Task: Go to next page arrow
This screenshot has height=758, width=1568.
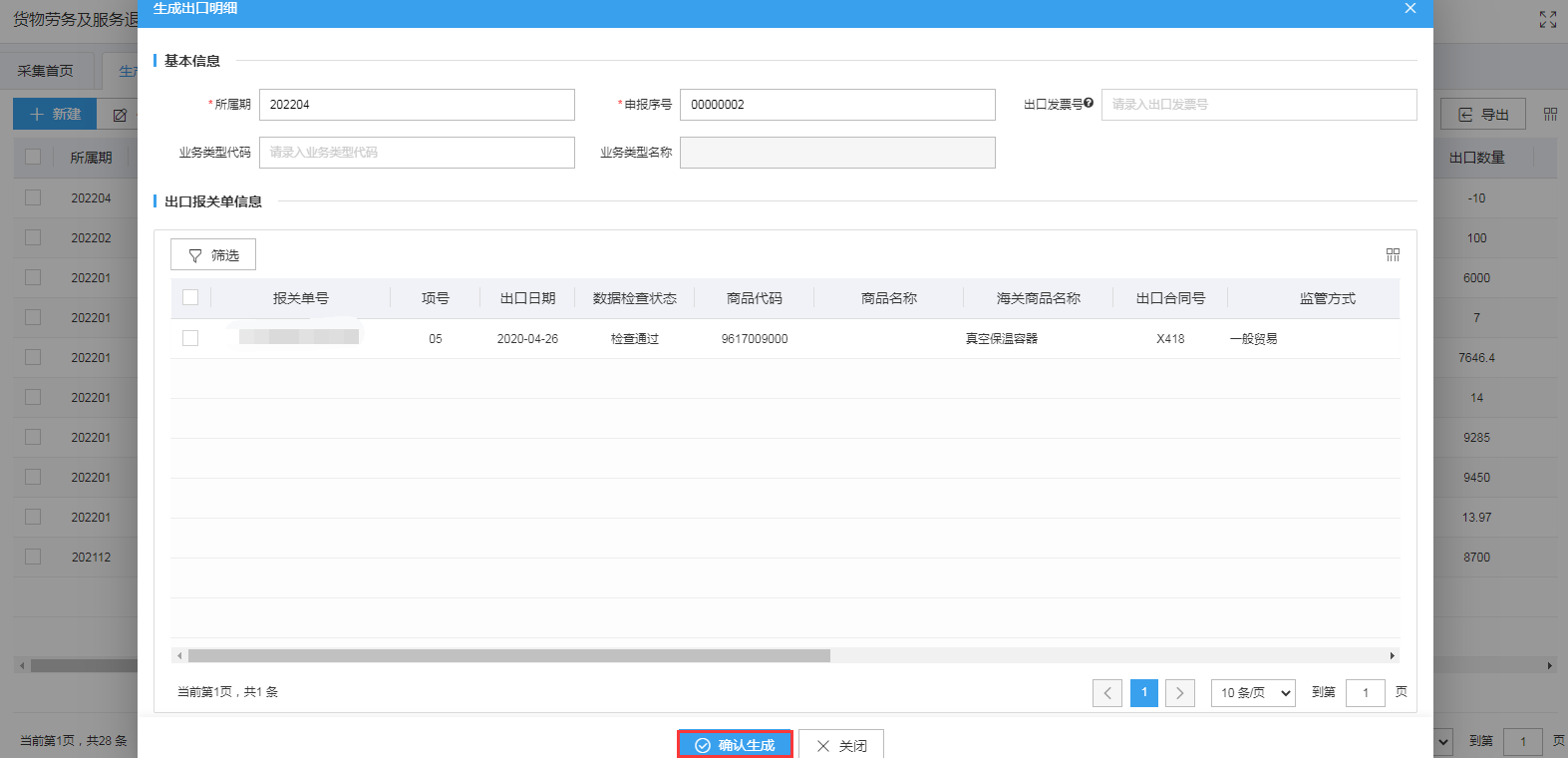Action: (1179, 693)
